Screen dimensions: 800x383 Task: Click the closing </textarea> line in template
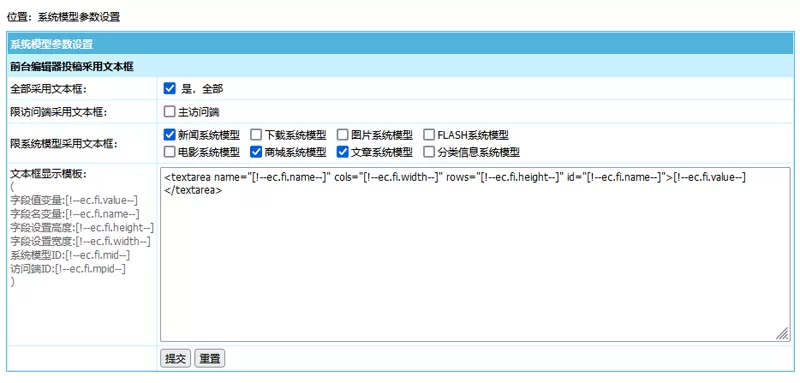tap(193, 190)
